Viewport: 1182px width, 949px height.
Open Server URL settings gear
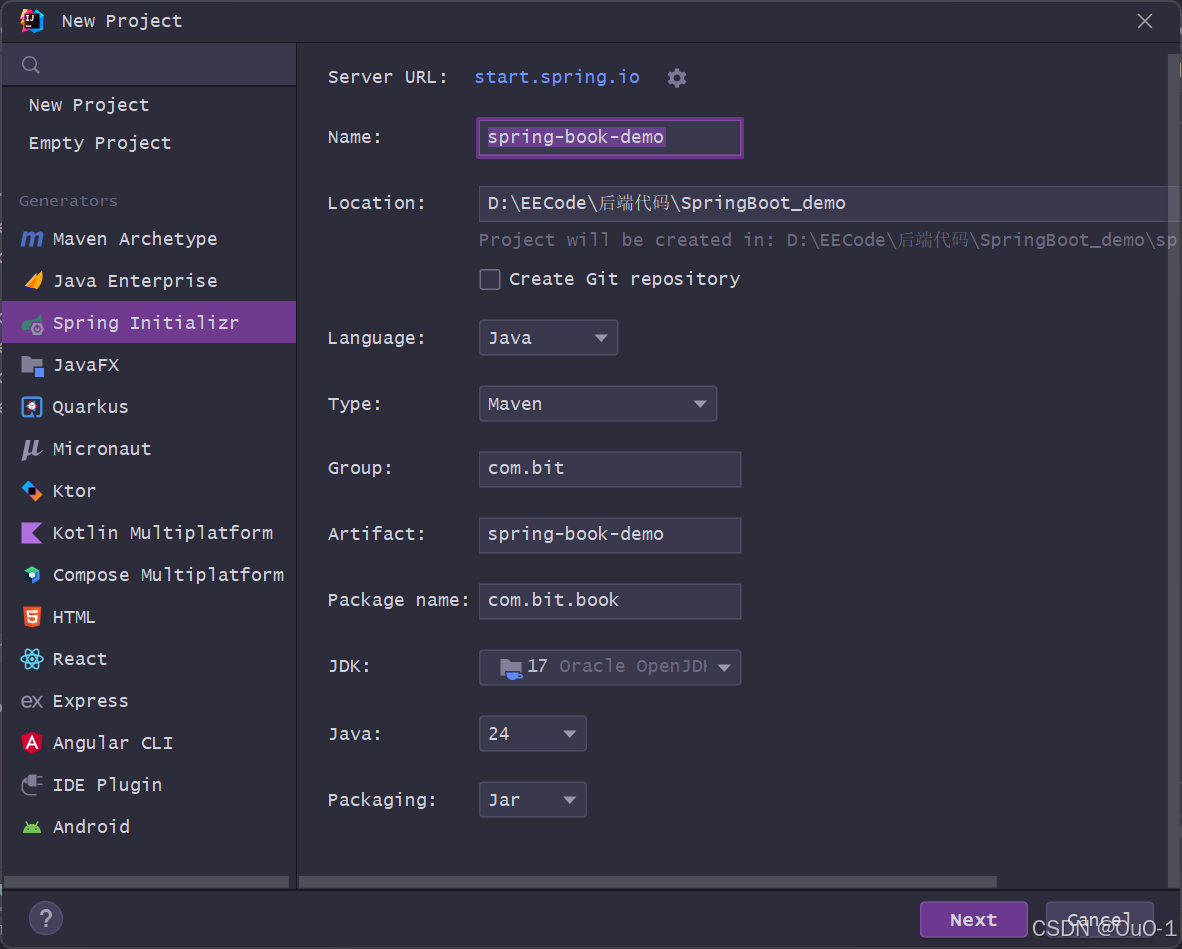tap(677, 78)
